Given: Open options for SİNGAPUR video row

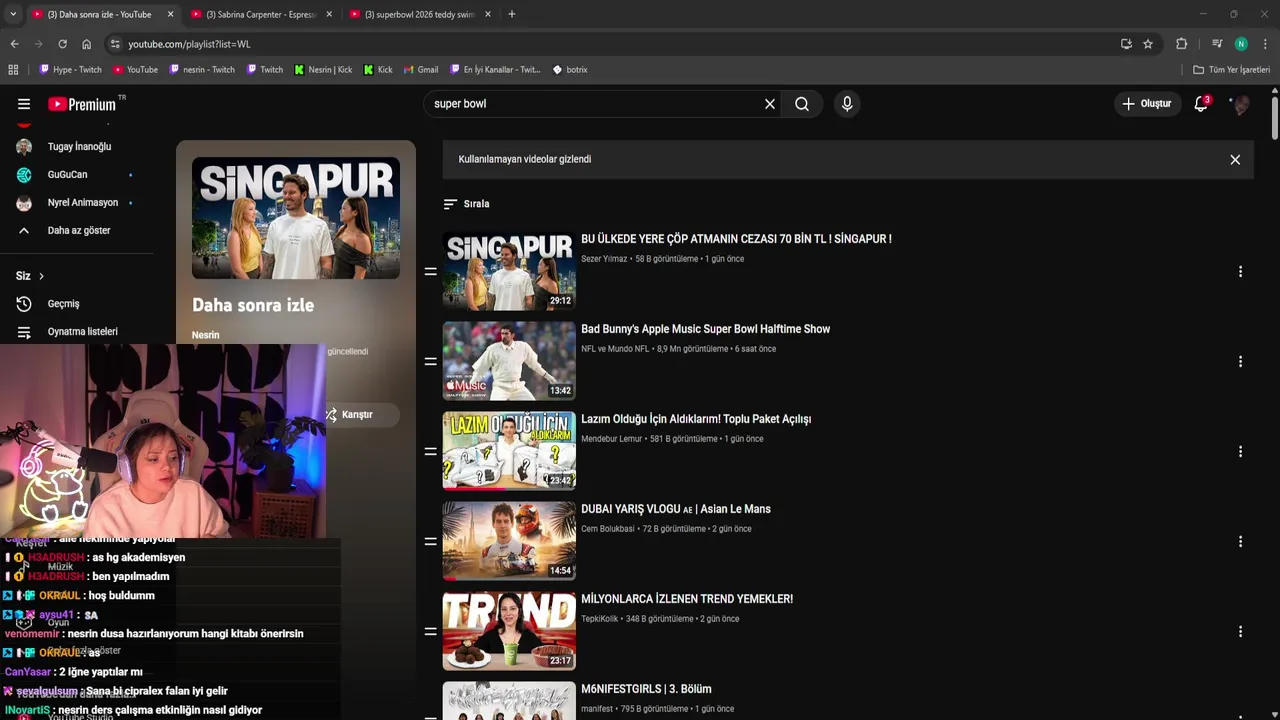Looking at the screenshot, I should [x=1240, y=271].
